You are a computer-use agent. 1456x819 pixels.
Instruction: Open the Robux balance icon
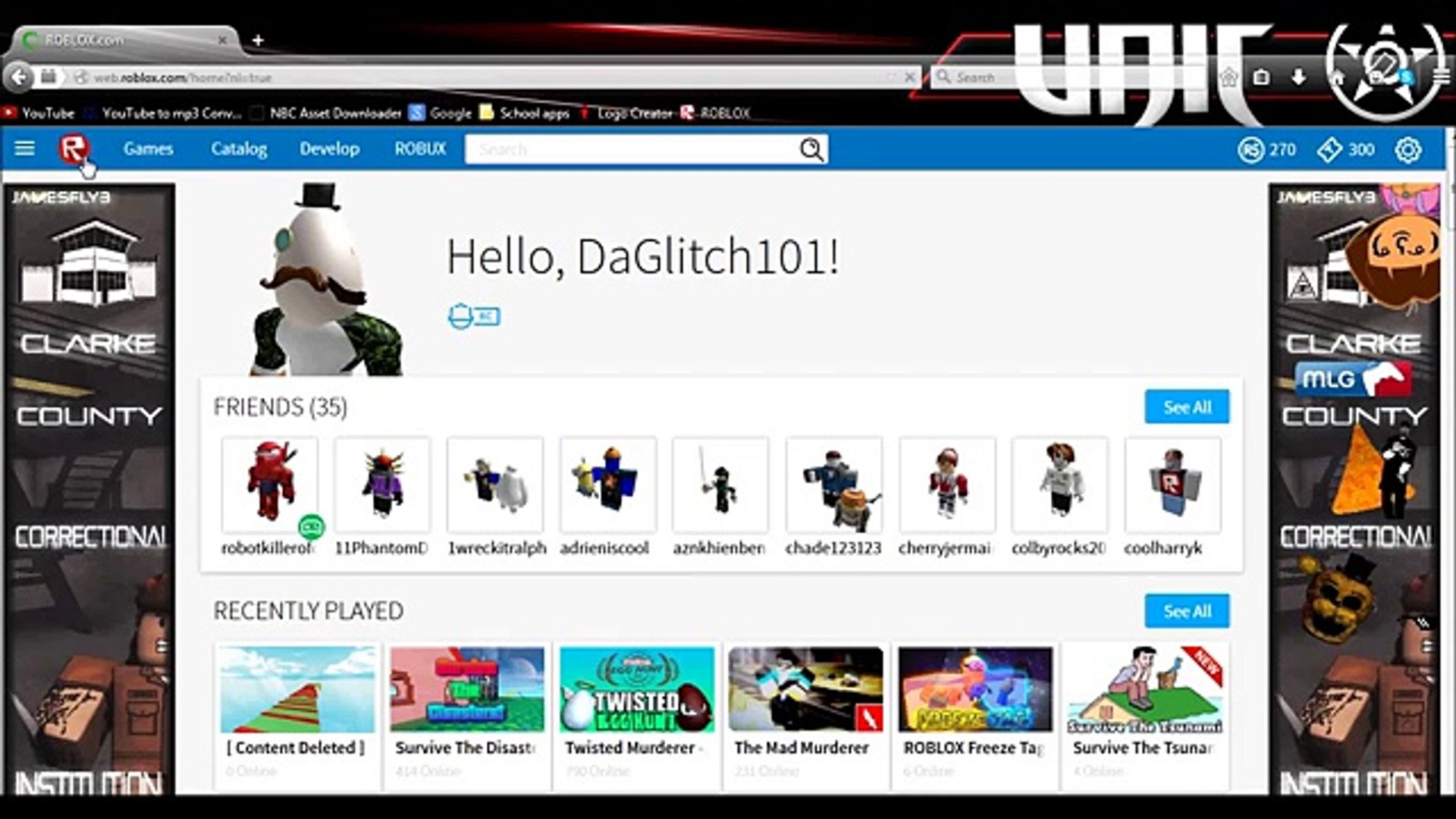1250,149
